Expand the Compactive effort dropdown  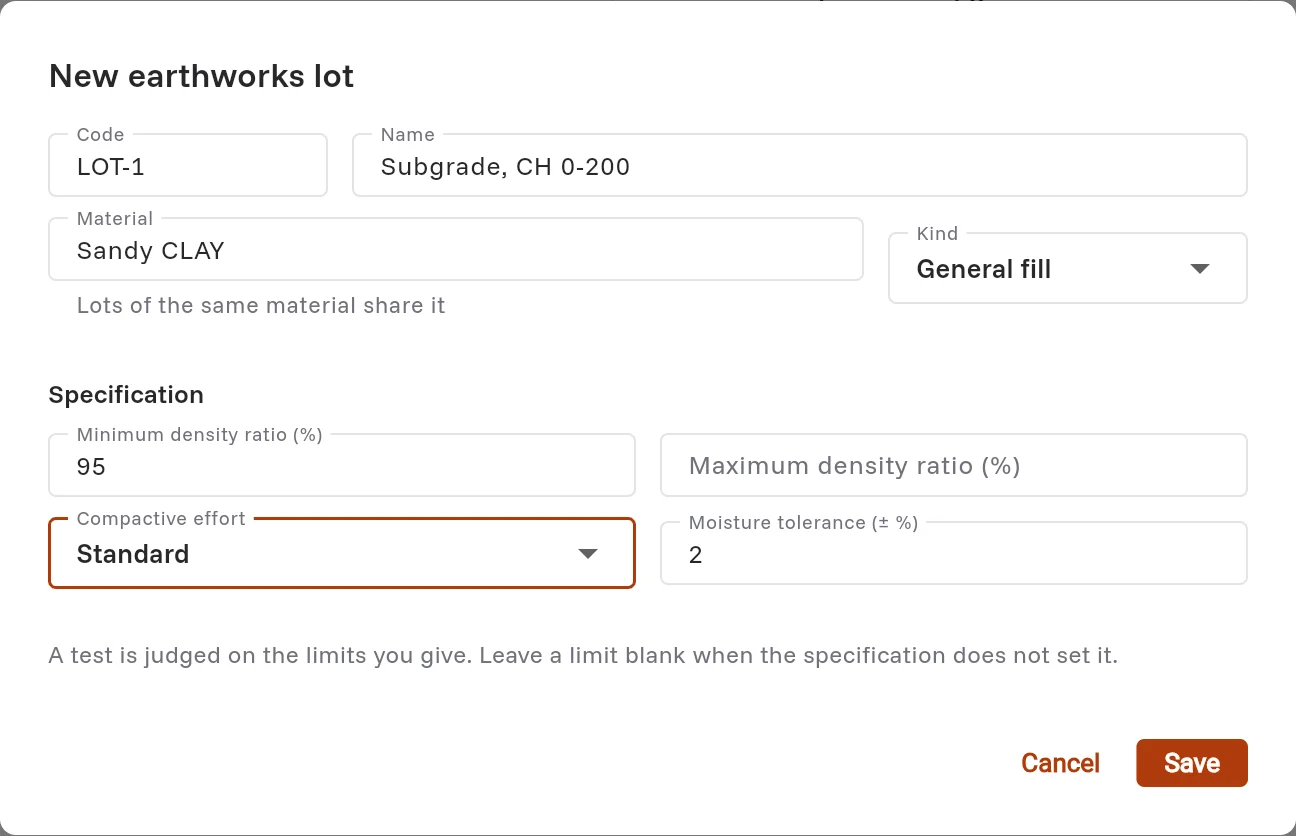click(342, 553)
